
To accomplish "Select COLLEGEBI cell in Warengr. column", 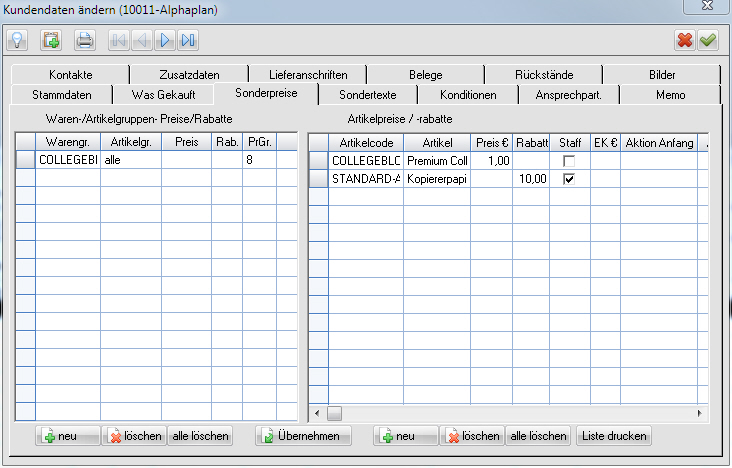I will [x=68, y=160].
